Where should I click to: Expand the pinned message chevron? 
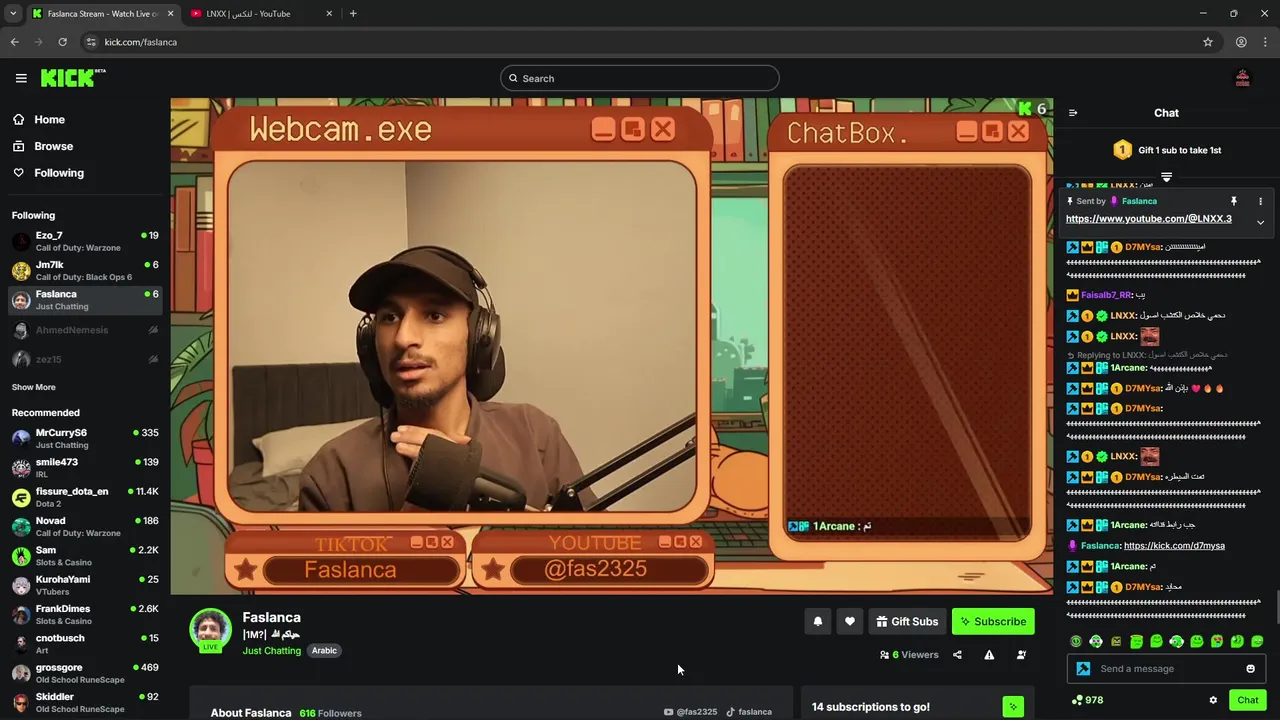tap(1260, 222)
